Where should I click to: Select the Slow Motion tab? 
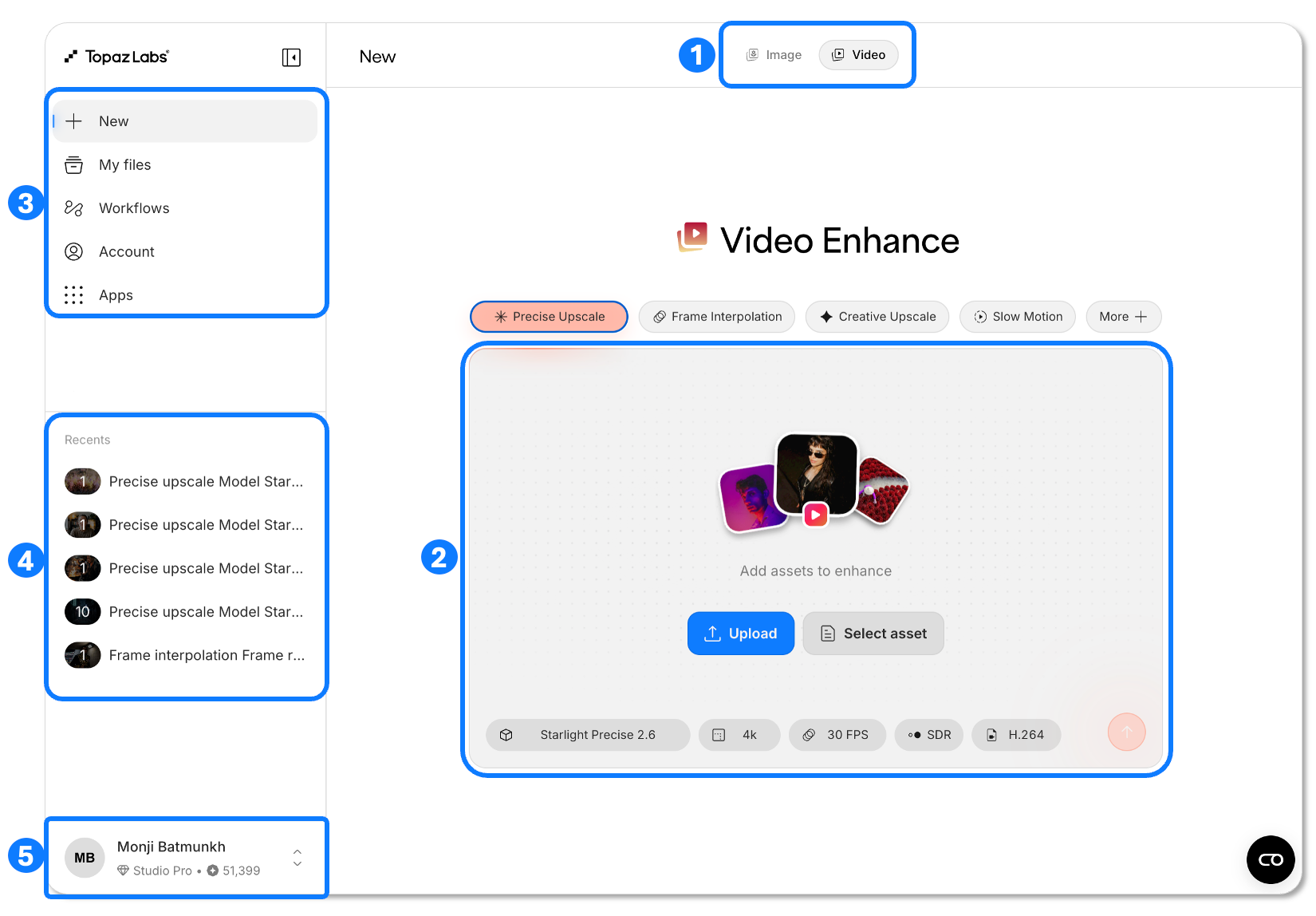point(1018,317)
